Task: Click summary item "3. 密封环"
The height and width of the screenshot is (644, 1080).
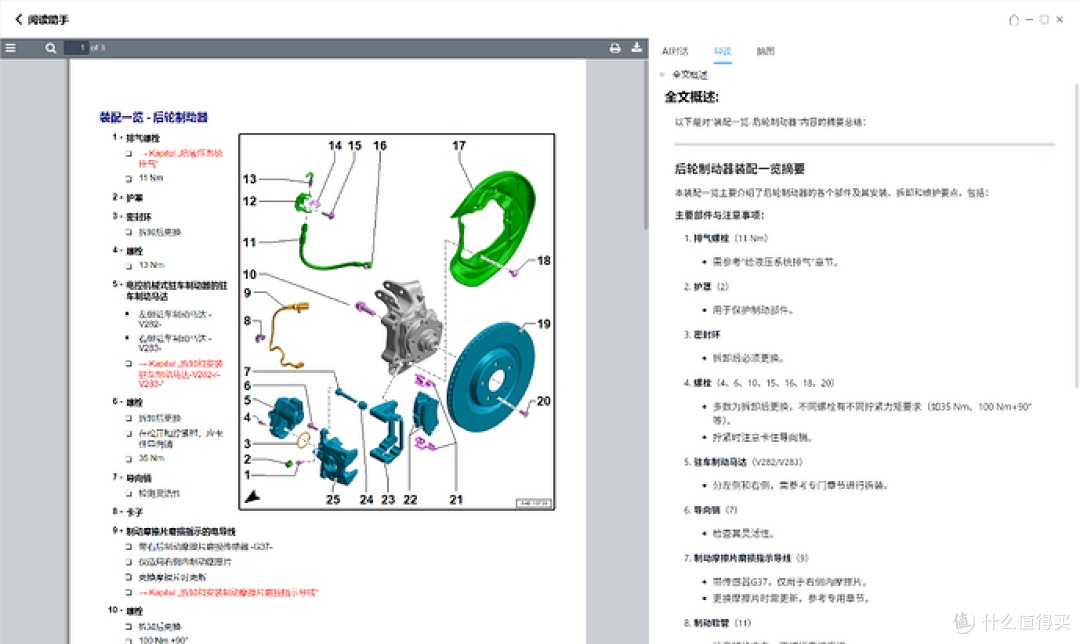Action: coord(702,335)
